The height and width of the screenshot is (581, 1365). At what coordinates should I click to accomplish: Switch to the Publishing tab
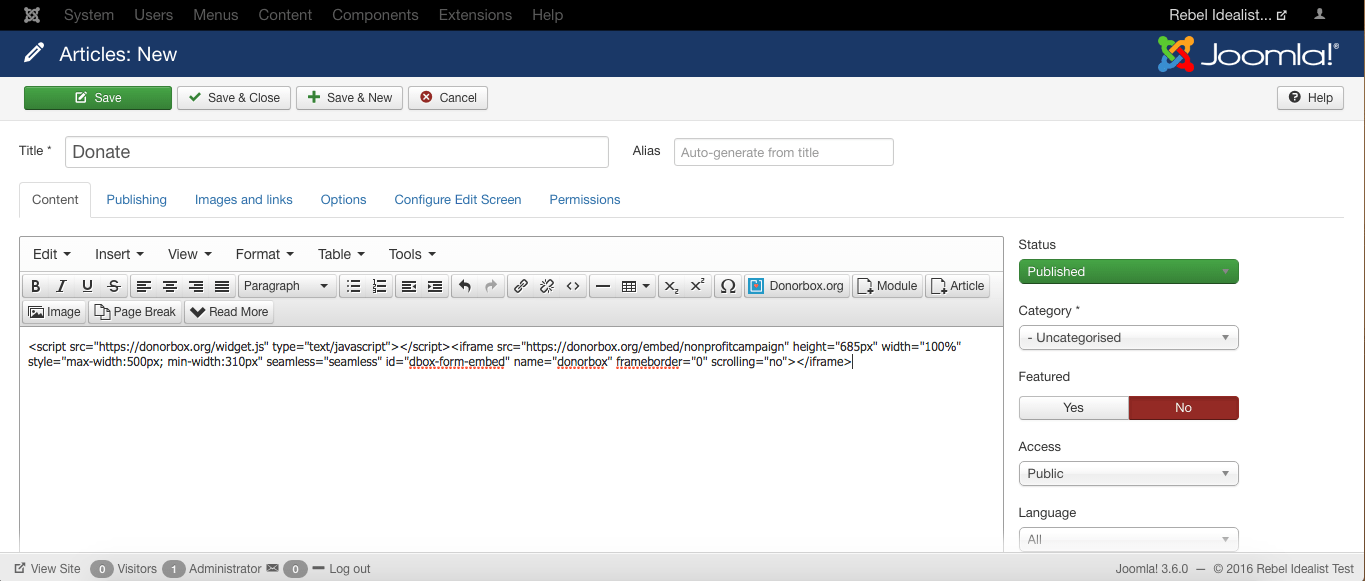[x=136, y=199]
